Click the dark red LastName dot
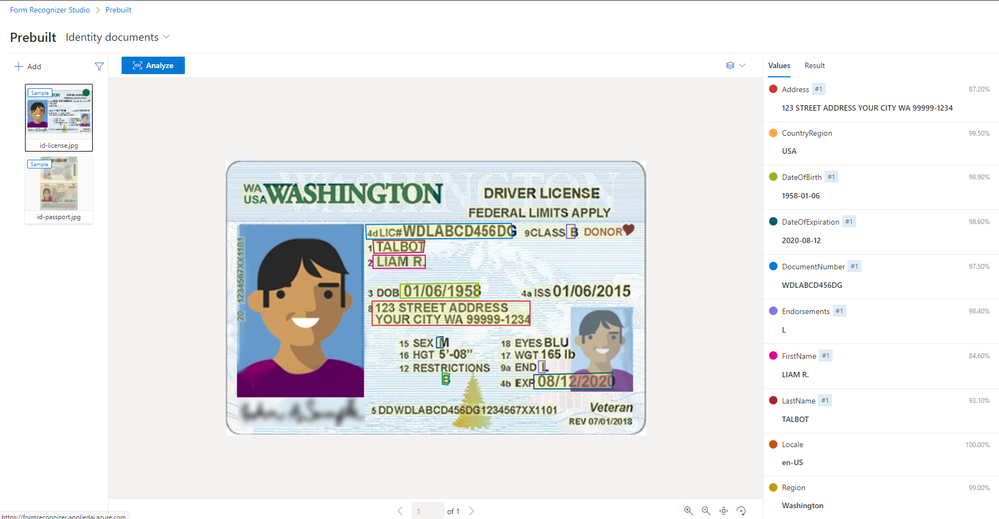The image size is (999, 519). (773, 401)
